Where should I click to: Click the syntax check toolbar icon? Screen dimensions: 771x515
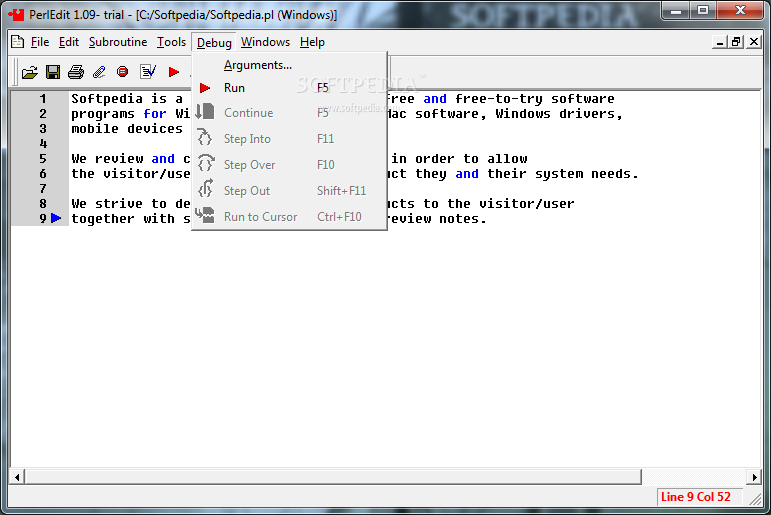(148, 72)
